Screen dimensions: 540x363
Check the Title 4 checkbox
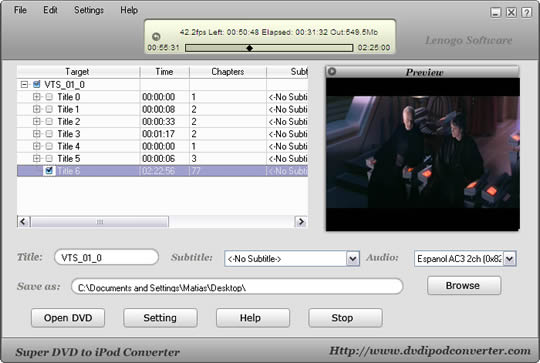(49, 146)
